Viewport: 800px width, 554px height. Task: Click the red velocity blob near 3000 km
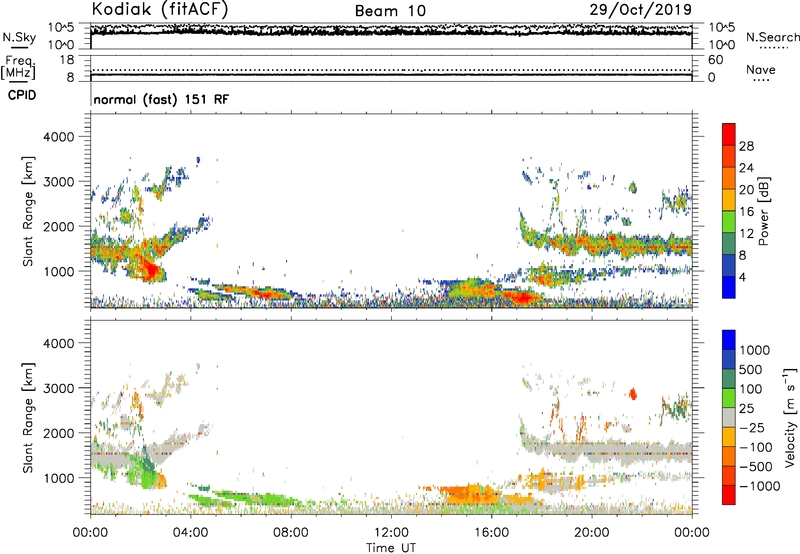pyautogui.click(x=633, y=394)
